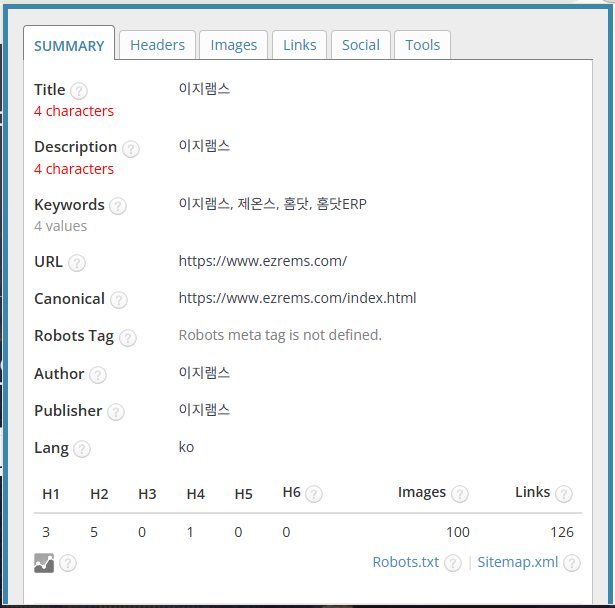The image size is (615, 608).
Task: Click the Publisher value 이지램스
Action: point(204,410)
